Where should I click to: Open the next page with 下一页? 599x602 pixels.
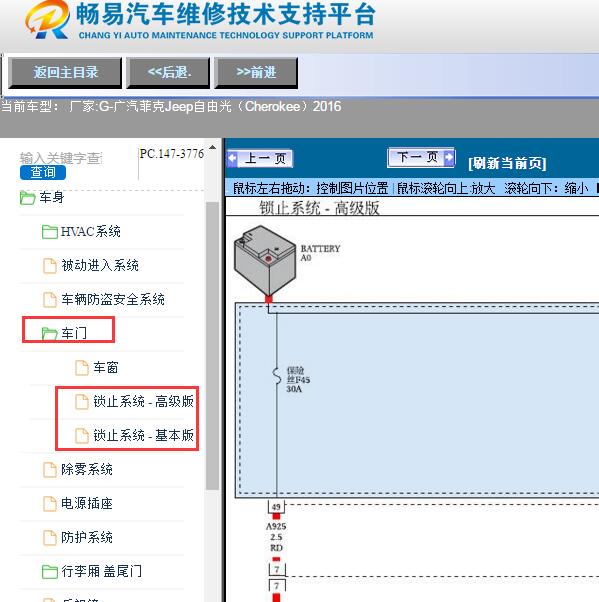(421, 157)
